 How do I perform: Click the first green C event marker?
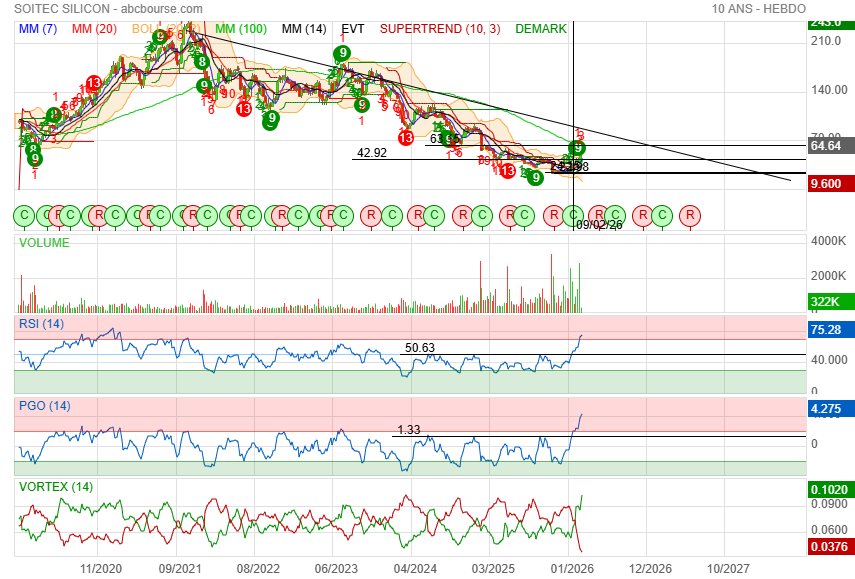(x=25, y=214)
